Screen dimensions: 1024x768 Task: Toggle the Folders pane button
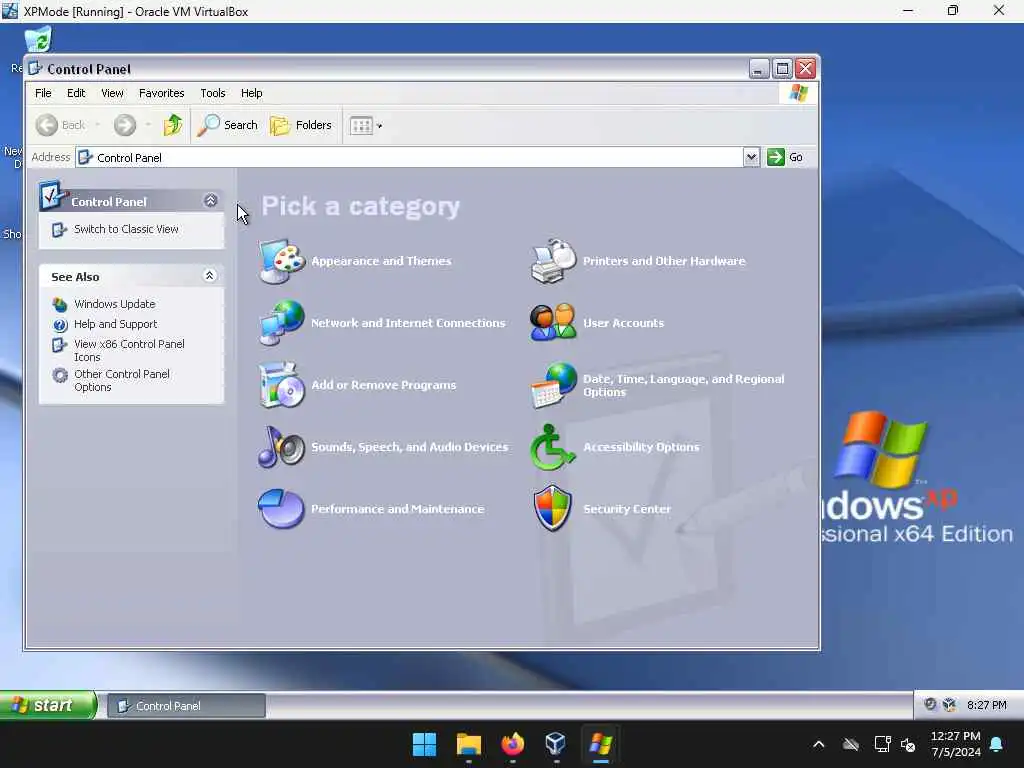(301, 125)
